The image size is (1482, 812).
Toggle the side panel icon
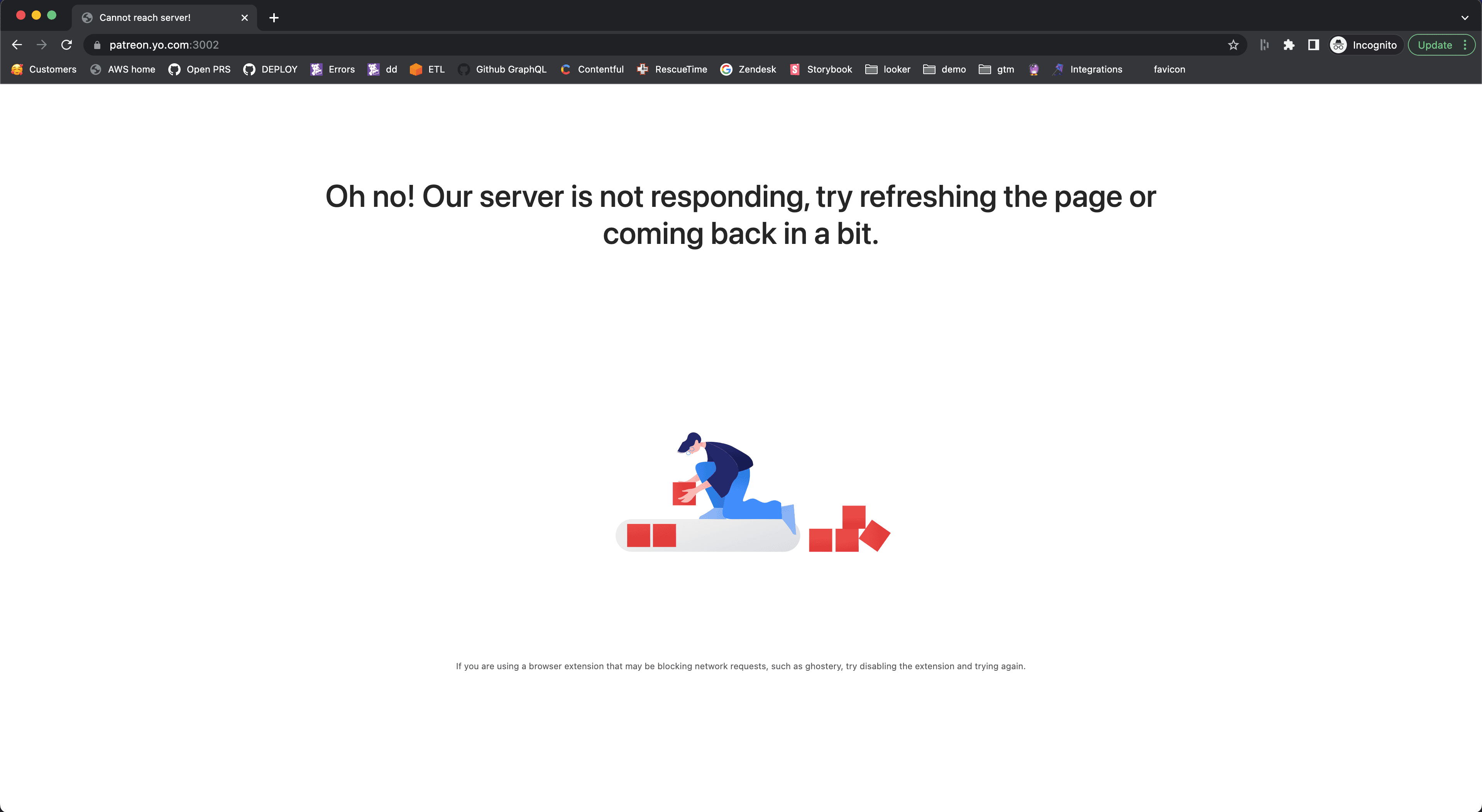coord(1313,45)
